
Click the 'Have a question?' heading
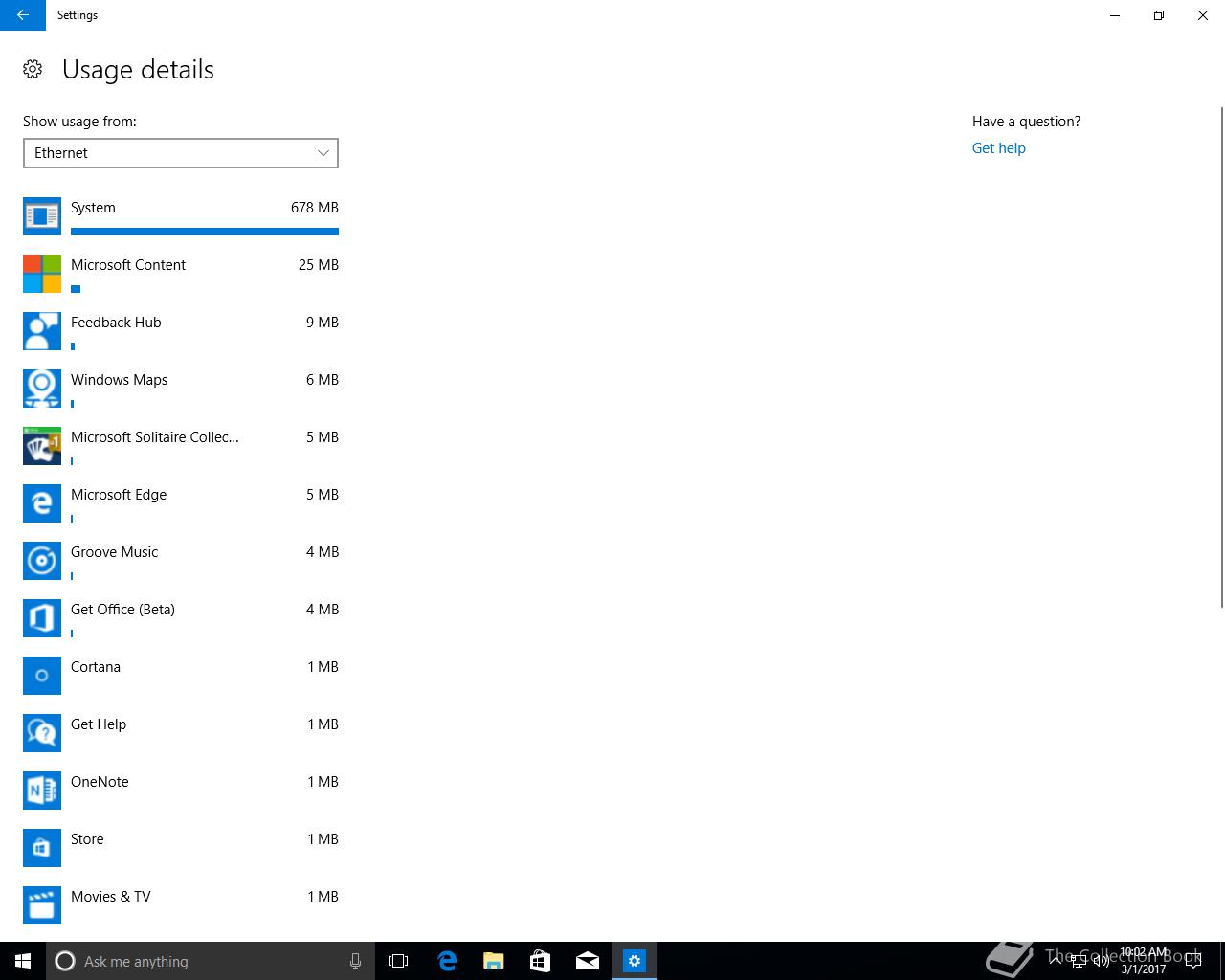click(x=1026, y=122)
